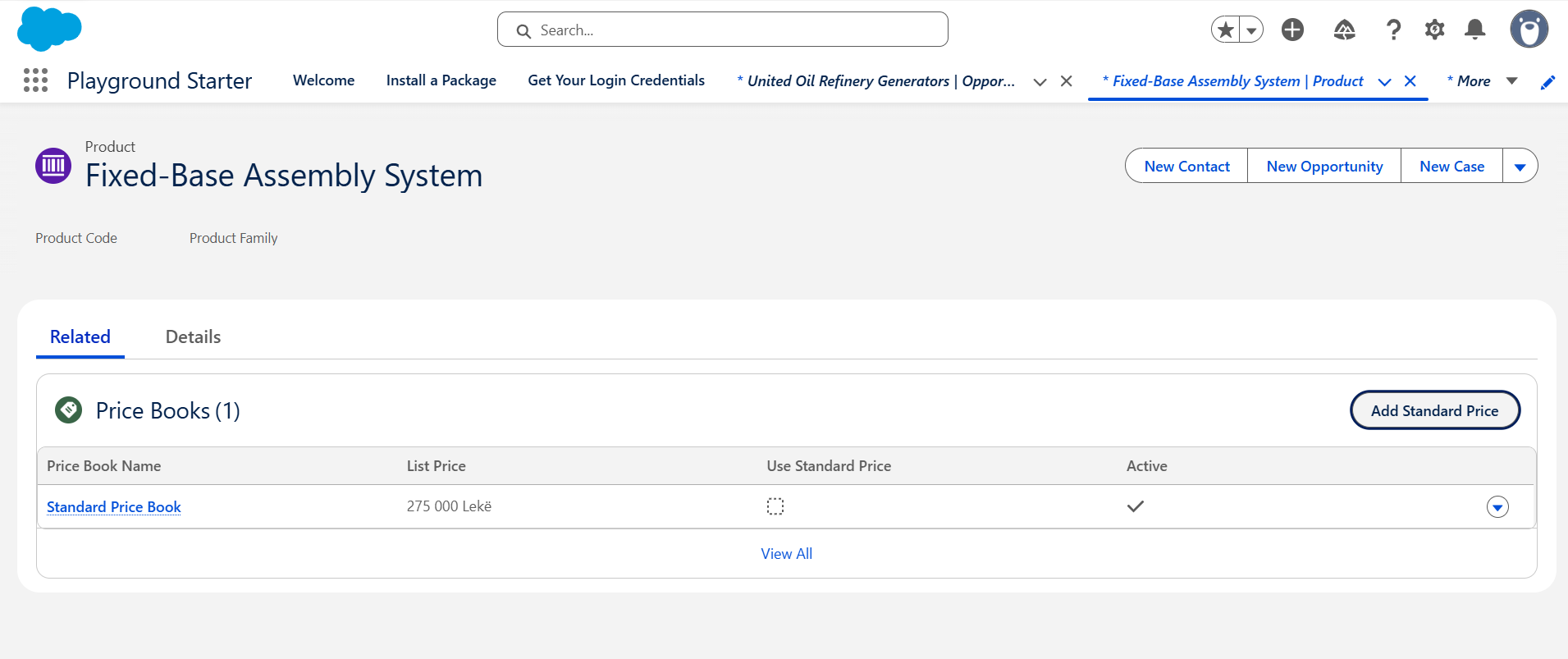Open the Notifications bell icon
The image size is (1568, 659).
click(x=1475, y=30)
